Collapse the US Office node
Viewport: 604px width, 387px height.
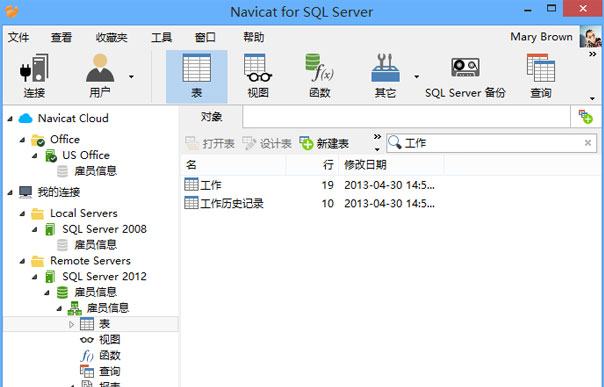35,156
